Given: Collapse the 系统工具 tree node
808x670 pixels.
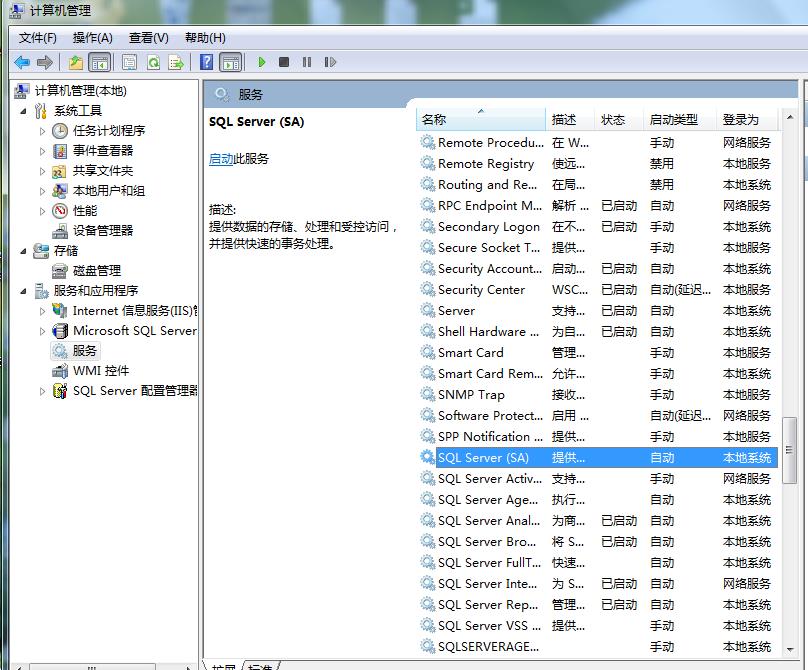Looking at the screenshot, I should pyautogui.click(x=23, y=111).
